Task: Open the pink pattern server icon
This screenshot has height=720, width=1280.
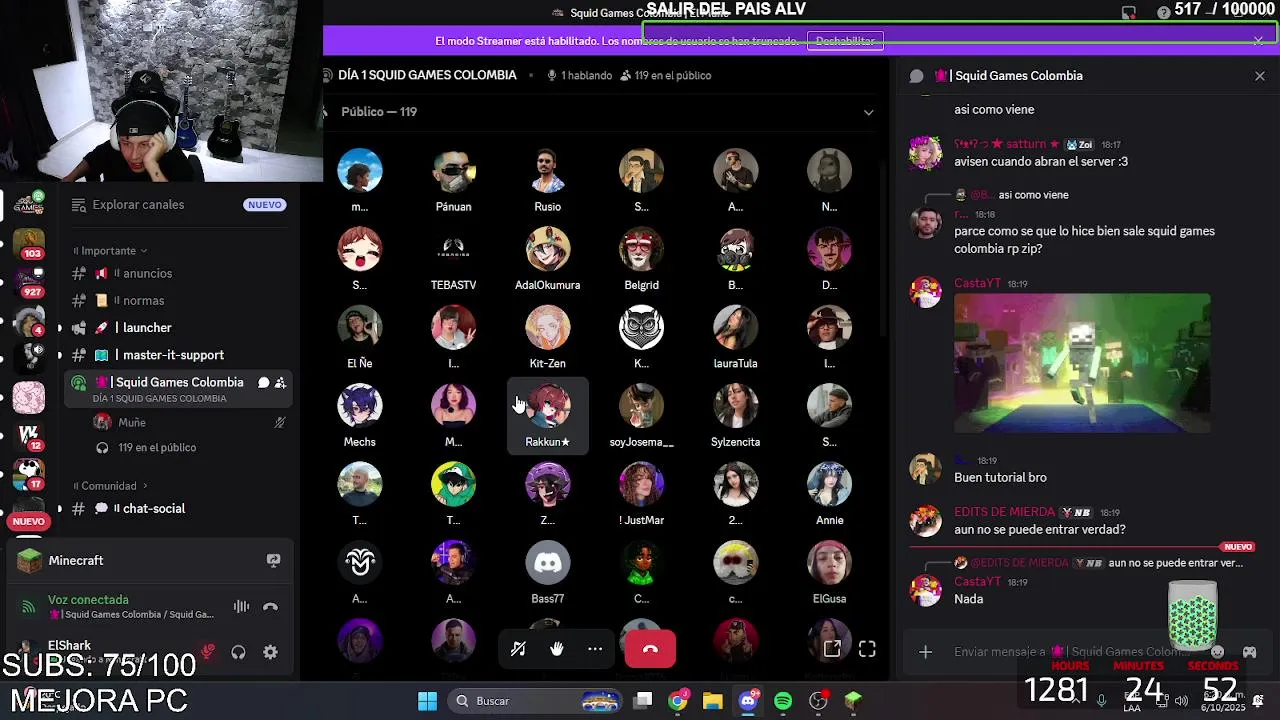Action: click(29, 398)
